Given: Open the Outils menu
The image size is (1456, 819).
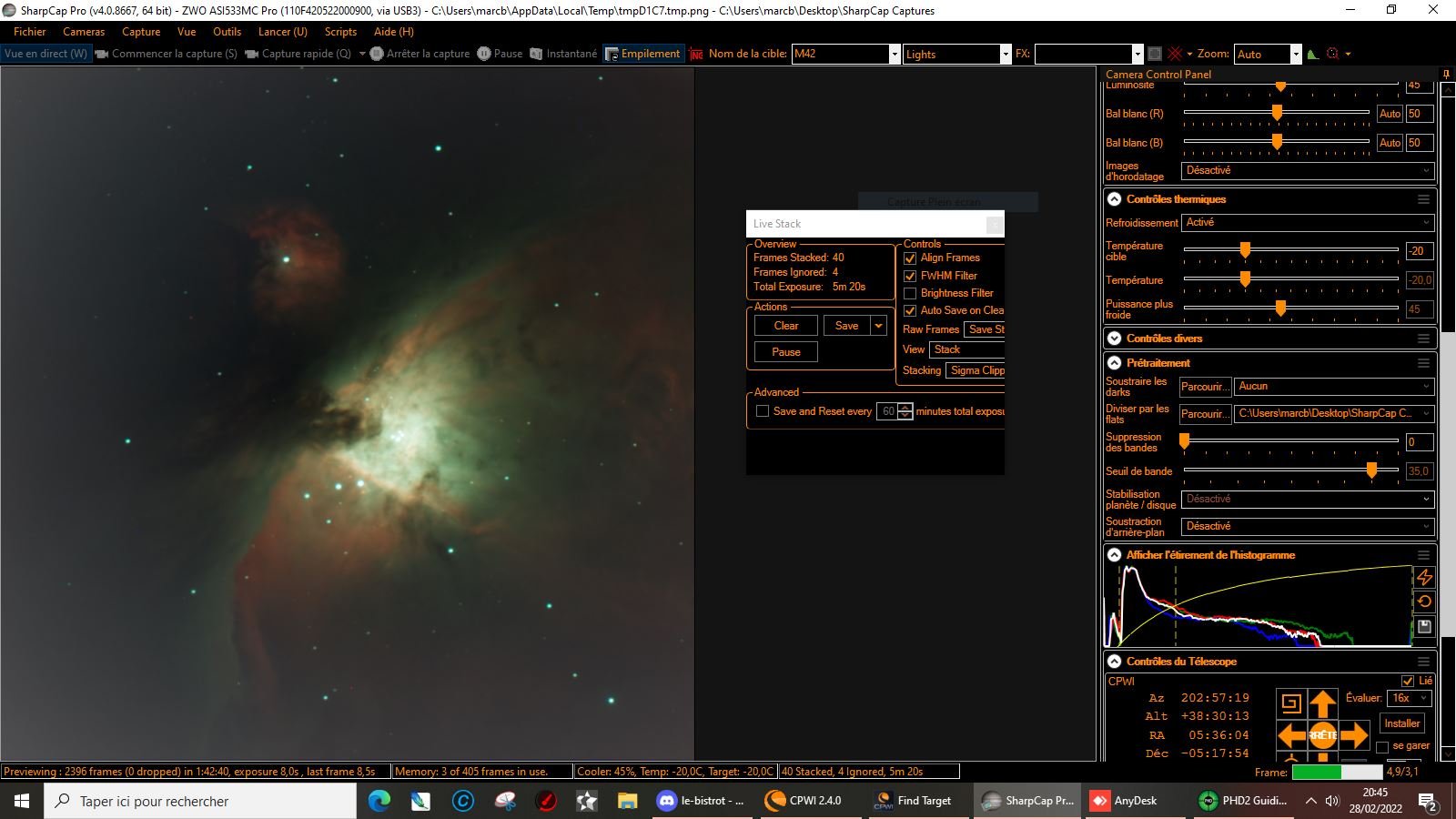Looking at the screenshot, I should 227,31.
